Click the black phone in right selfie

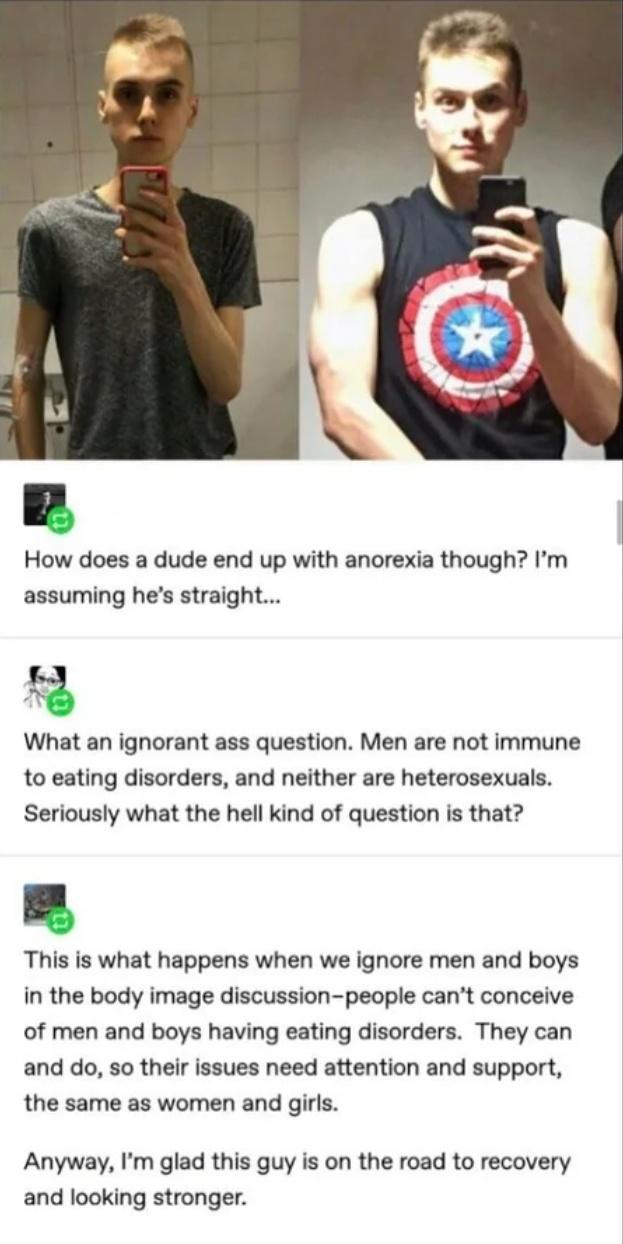tap(499, 220)
